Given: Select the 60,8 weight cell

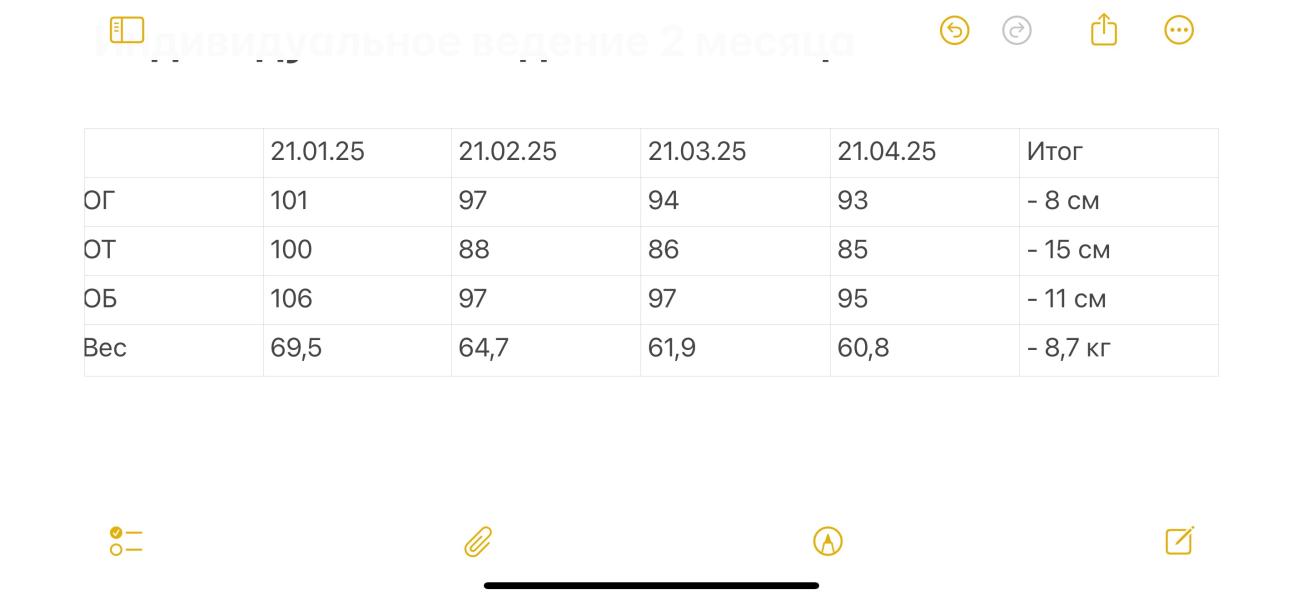Looking at the screenshot, I should [925, 350].
